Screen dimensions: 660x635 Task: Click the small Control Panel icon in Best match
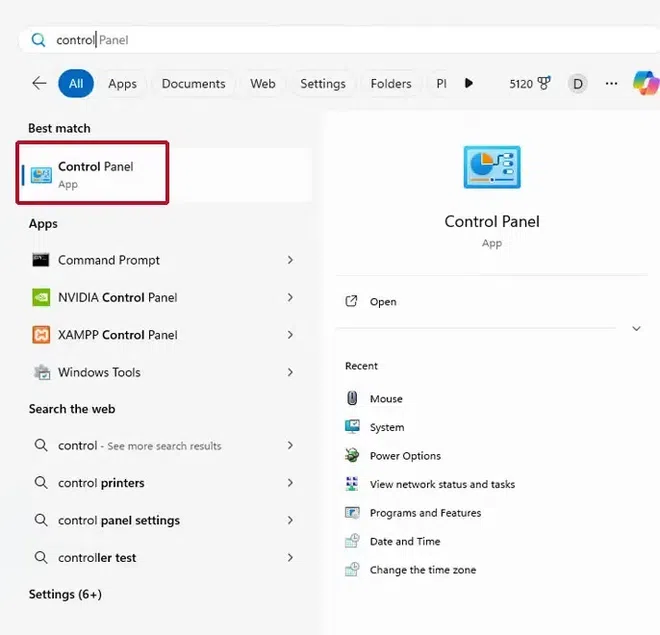[x=41, y=175]
